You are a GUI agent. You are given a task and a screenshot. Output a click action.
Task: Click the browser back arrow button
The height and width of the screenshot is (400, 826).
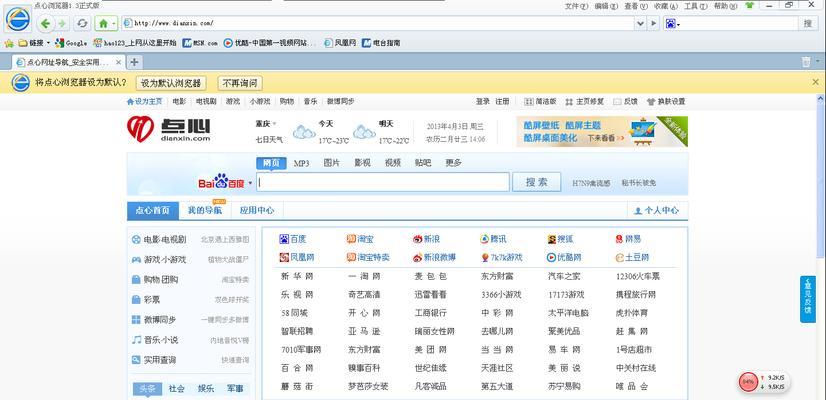[46, 23]
